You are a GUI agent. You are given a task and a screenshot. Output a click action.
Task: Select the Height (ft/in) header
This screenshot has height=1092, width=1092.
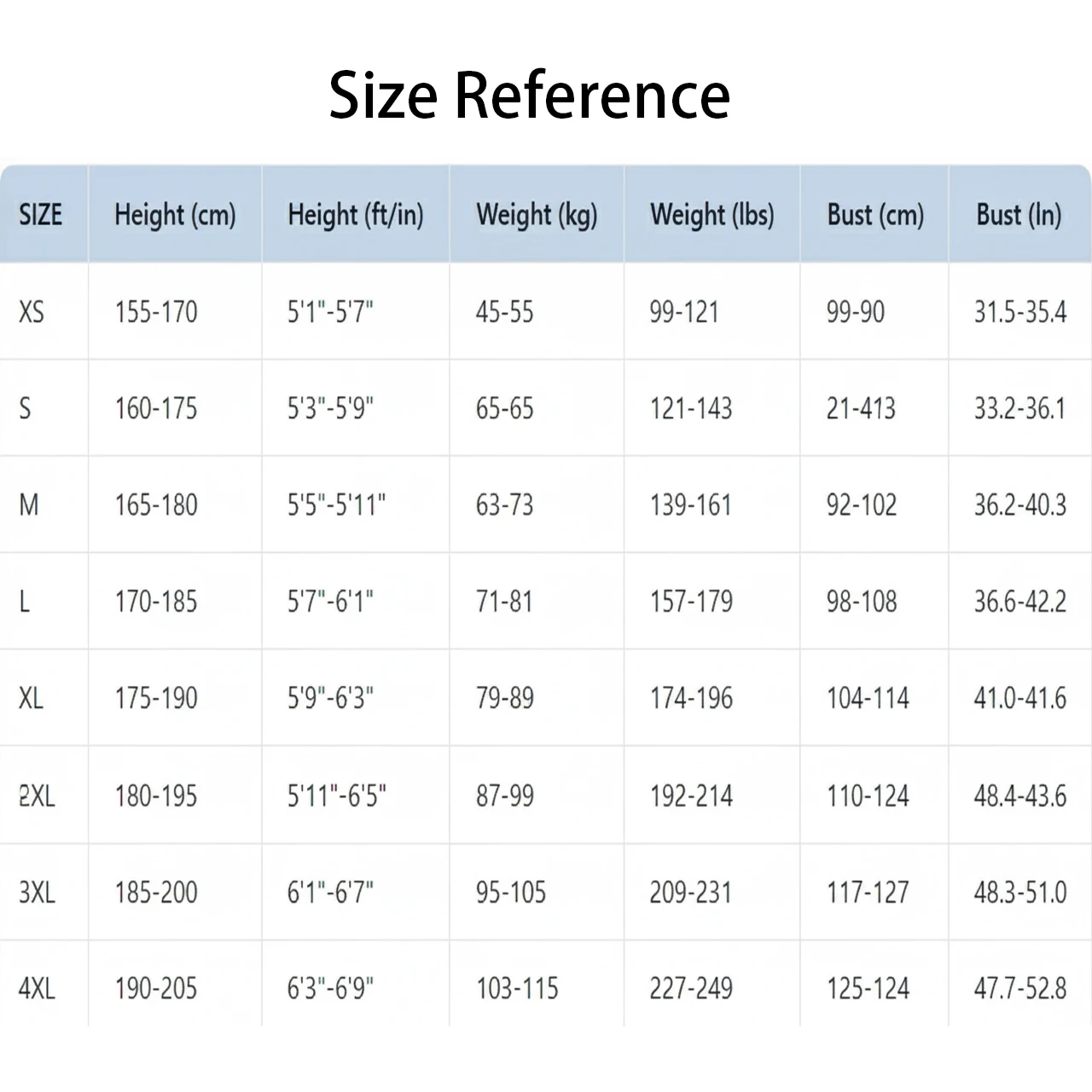tap(355, 215)
